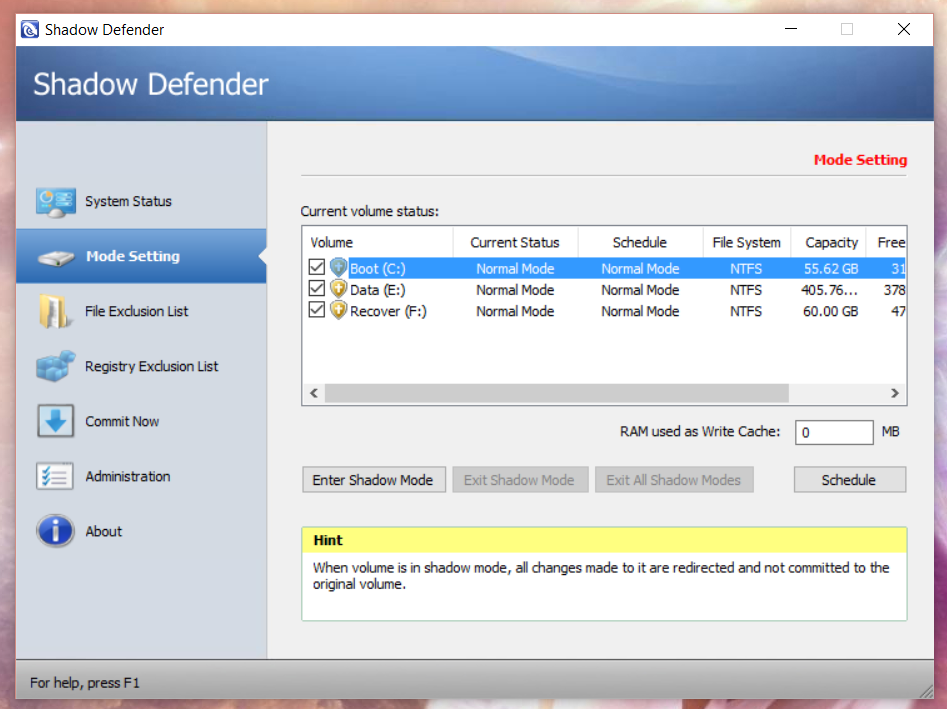Click the Registry Exclusion List cubes icon

[x=56, y=366]
